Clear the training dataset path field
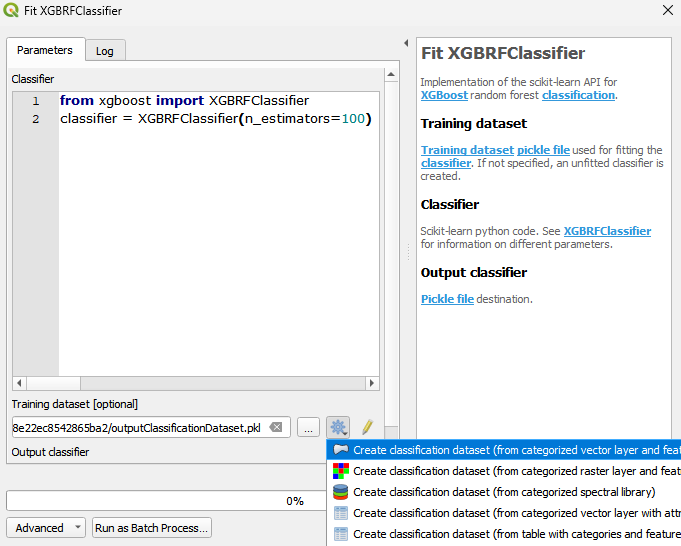This screenshot has width=681, height=546. pyautogui.click(x=276, y=427)
